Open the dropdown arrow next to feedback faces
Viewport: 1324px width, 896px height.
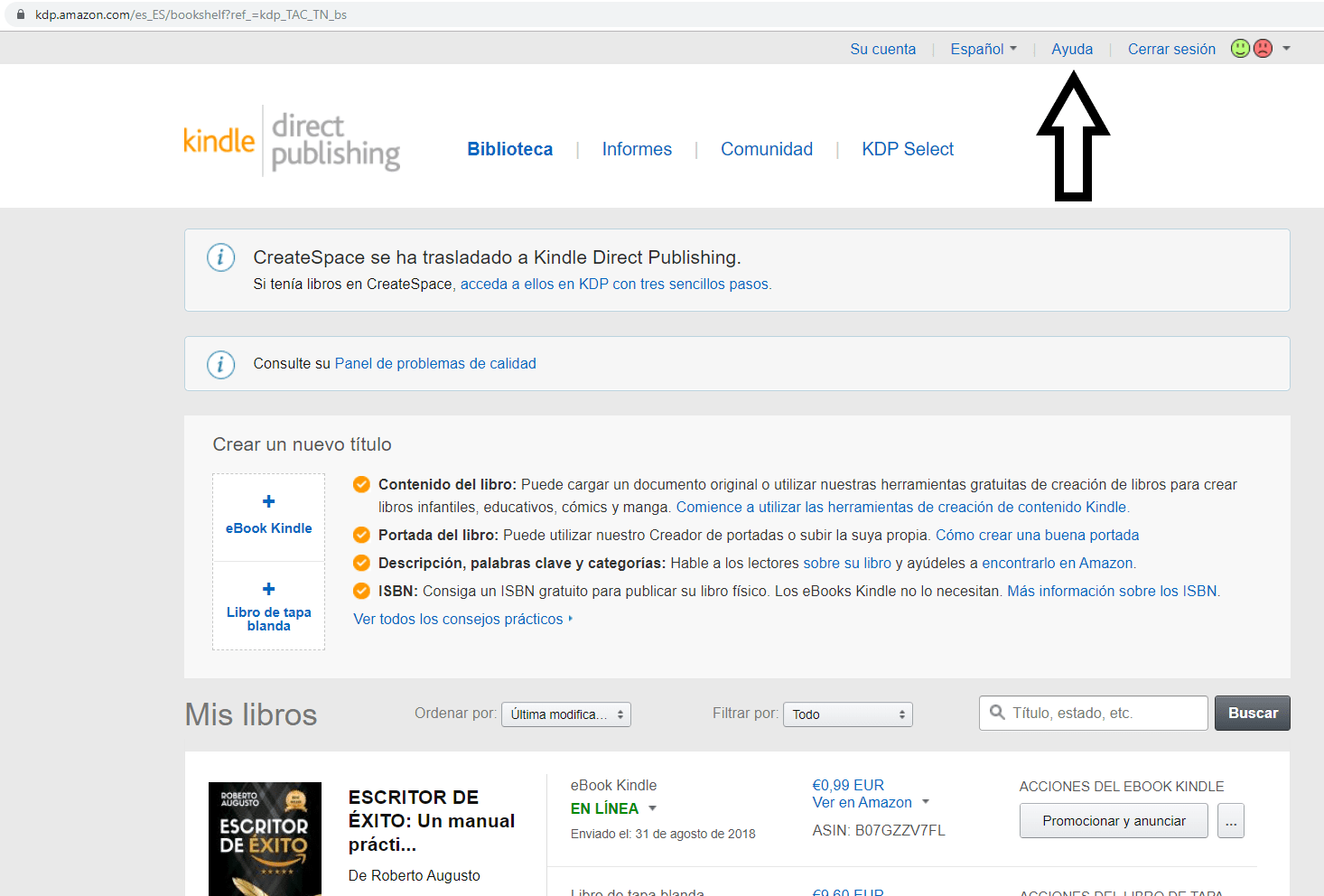coord(1286,49)
